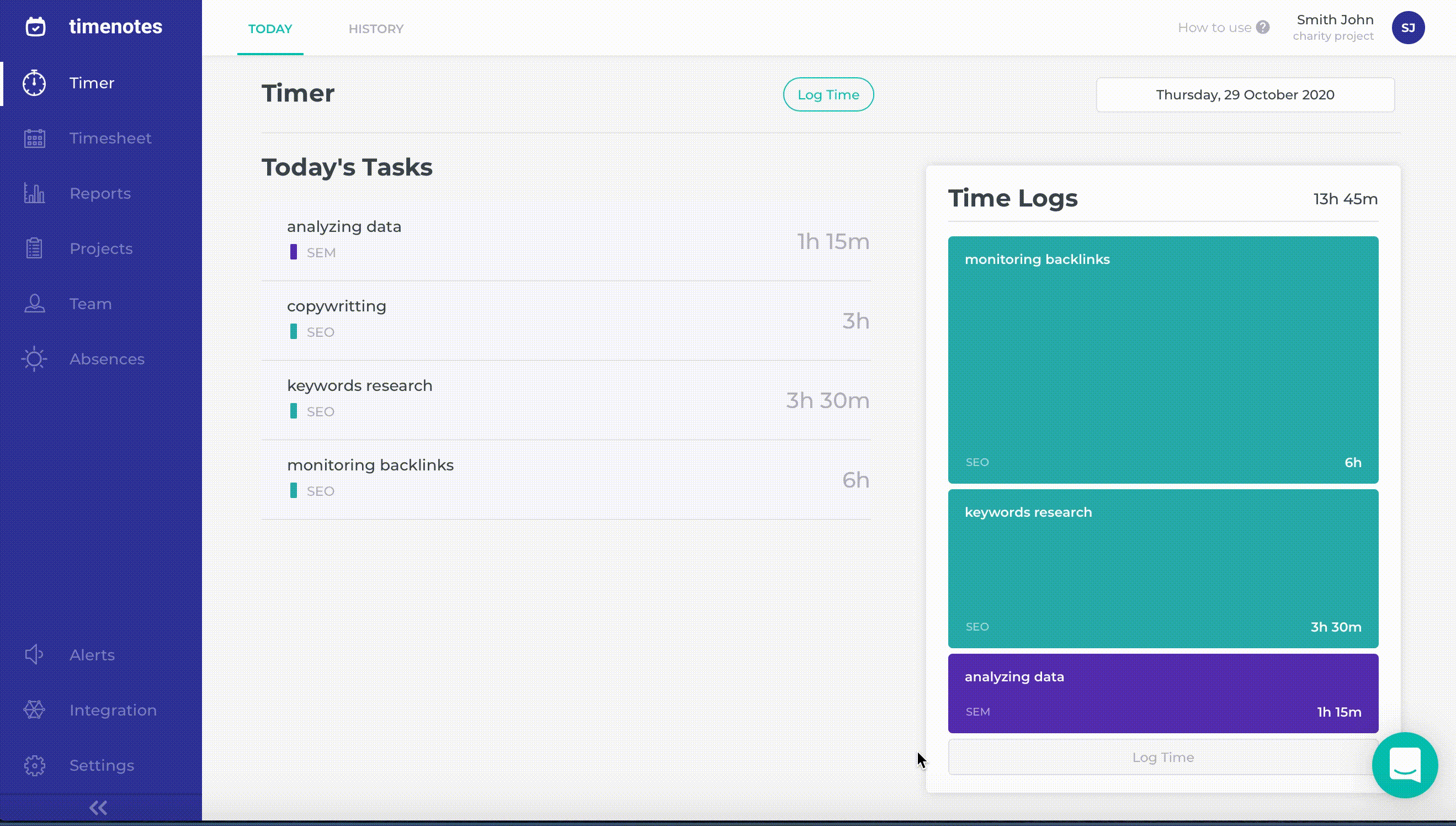The width and height of the screenshot is (1456, 826).
Task: Click the purple SEM color tag under analyzing data
Action: (x=293, y=252)
